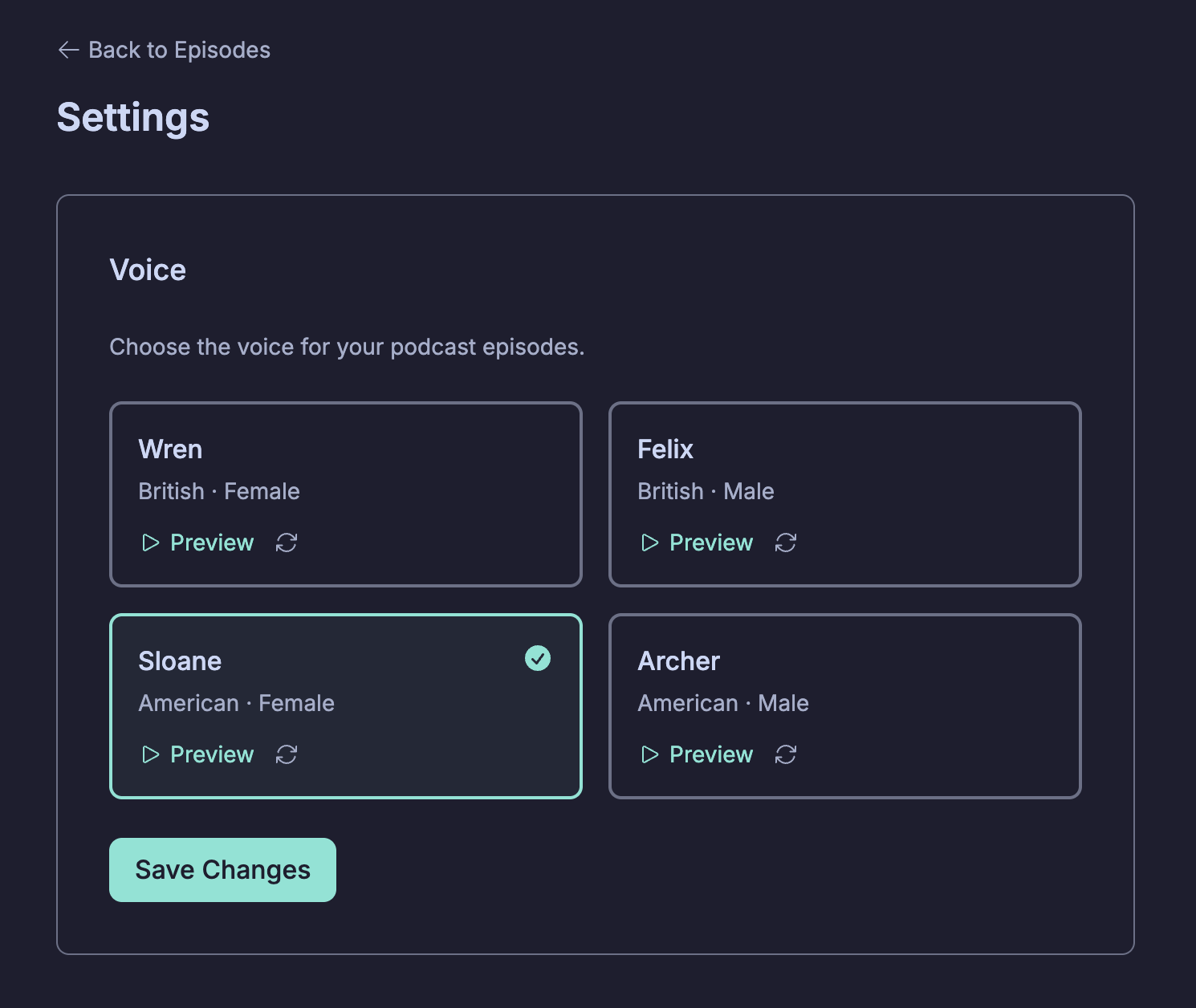Click the play triangle icon for Sloane
Screen dimensions: 1196x1008
[x=150, y=755]
